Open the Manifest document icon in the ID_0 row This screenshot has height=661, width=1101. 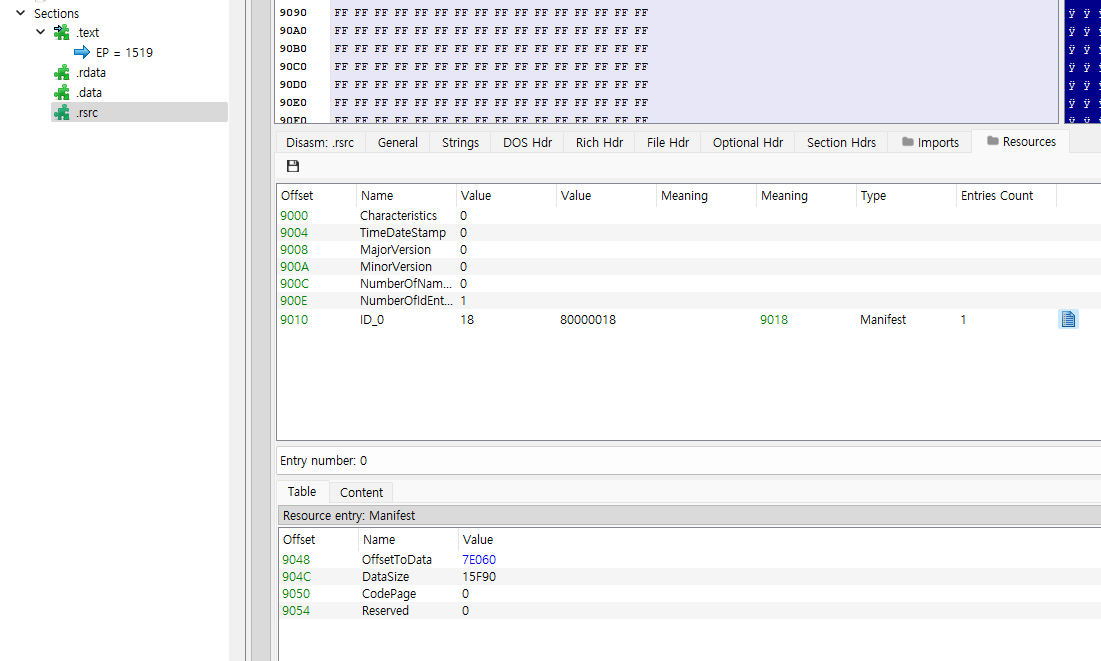coord(1068,319)
